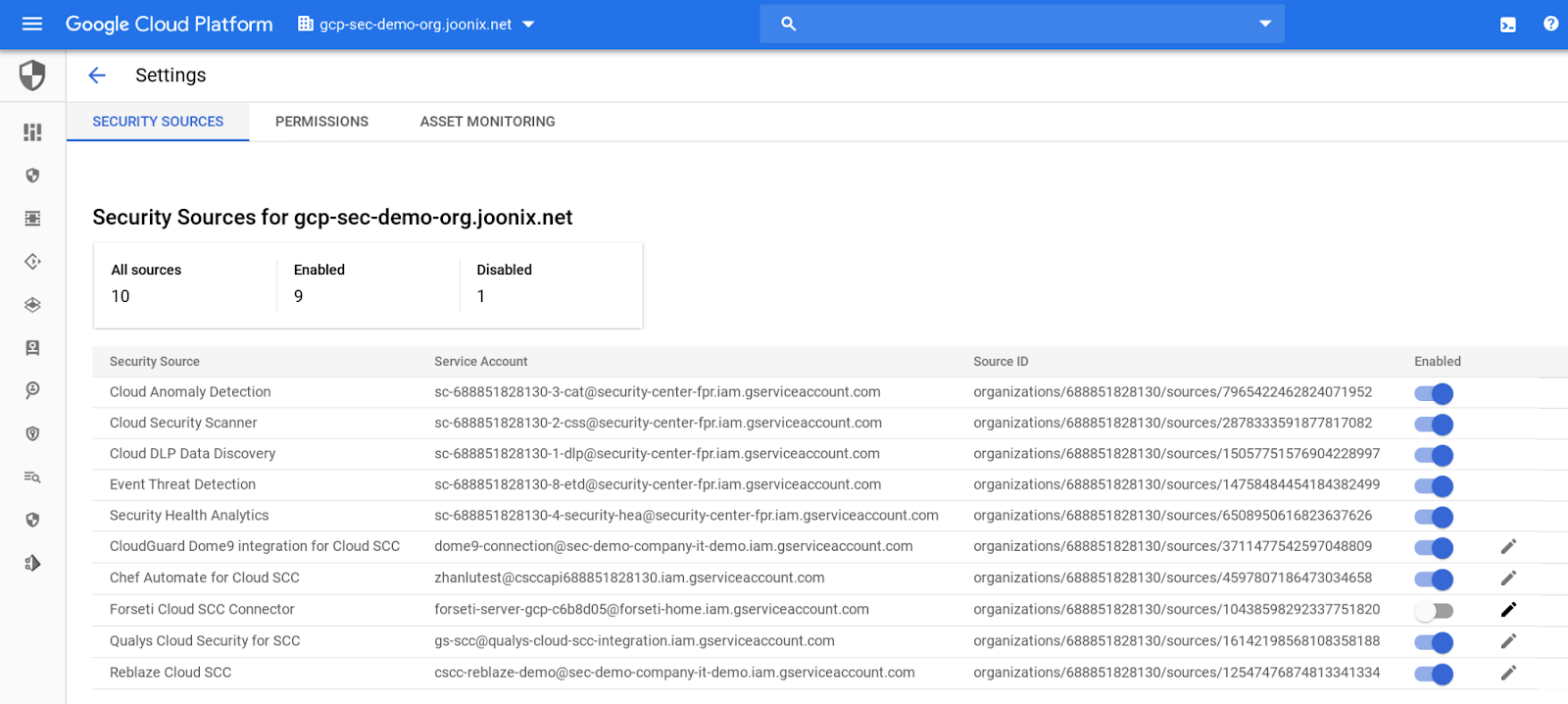
Task: Open the help question mark icon
Action: [x=1550, y=24]
